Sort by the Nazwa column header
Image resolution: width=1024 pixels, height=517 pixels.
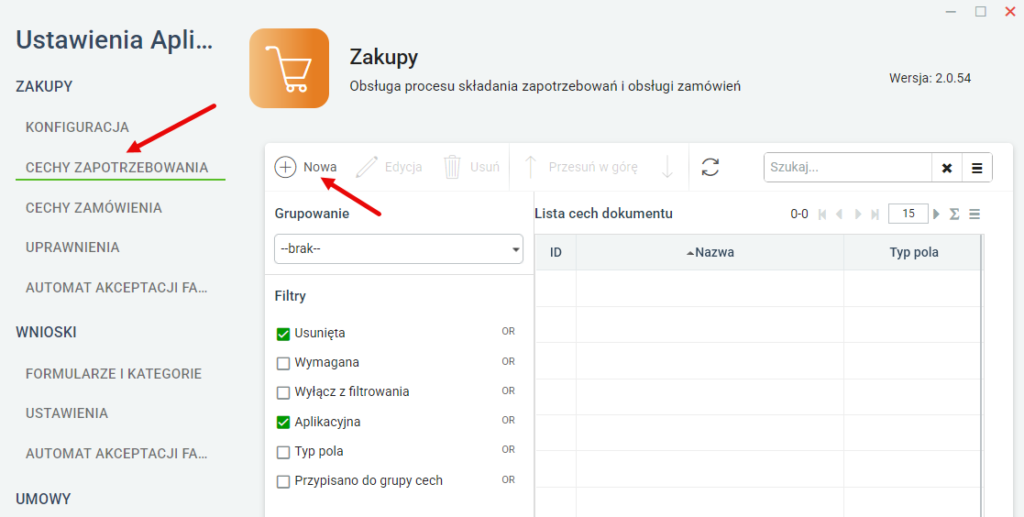coord(710,253)
